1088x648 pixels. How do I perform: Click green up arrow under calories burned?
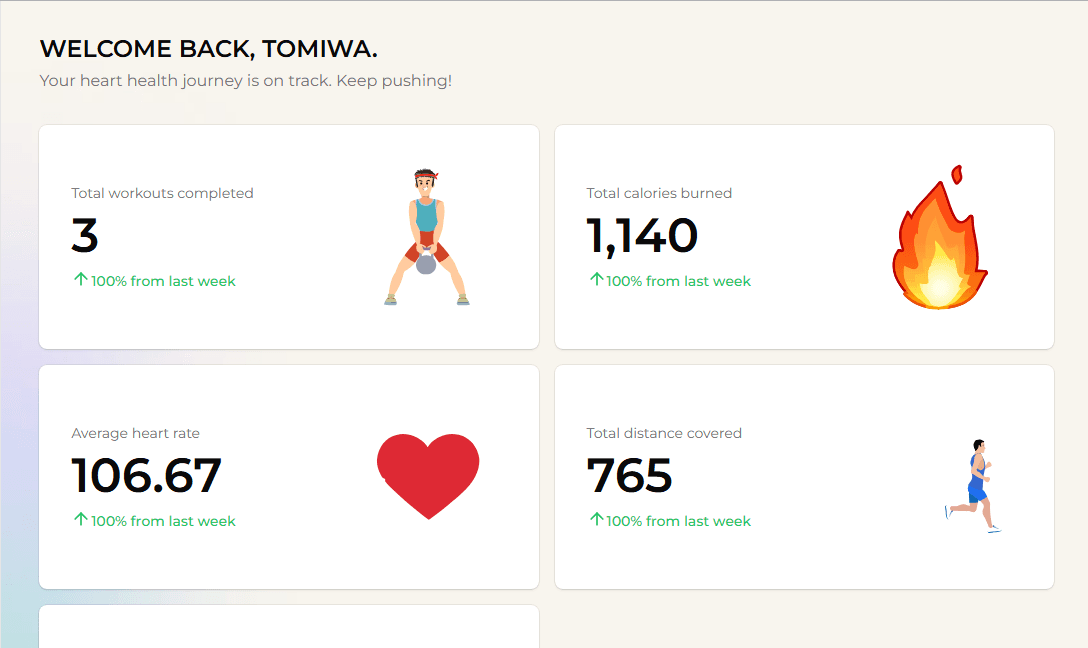tap(596, 279)
